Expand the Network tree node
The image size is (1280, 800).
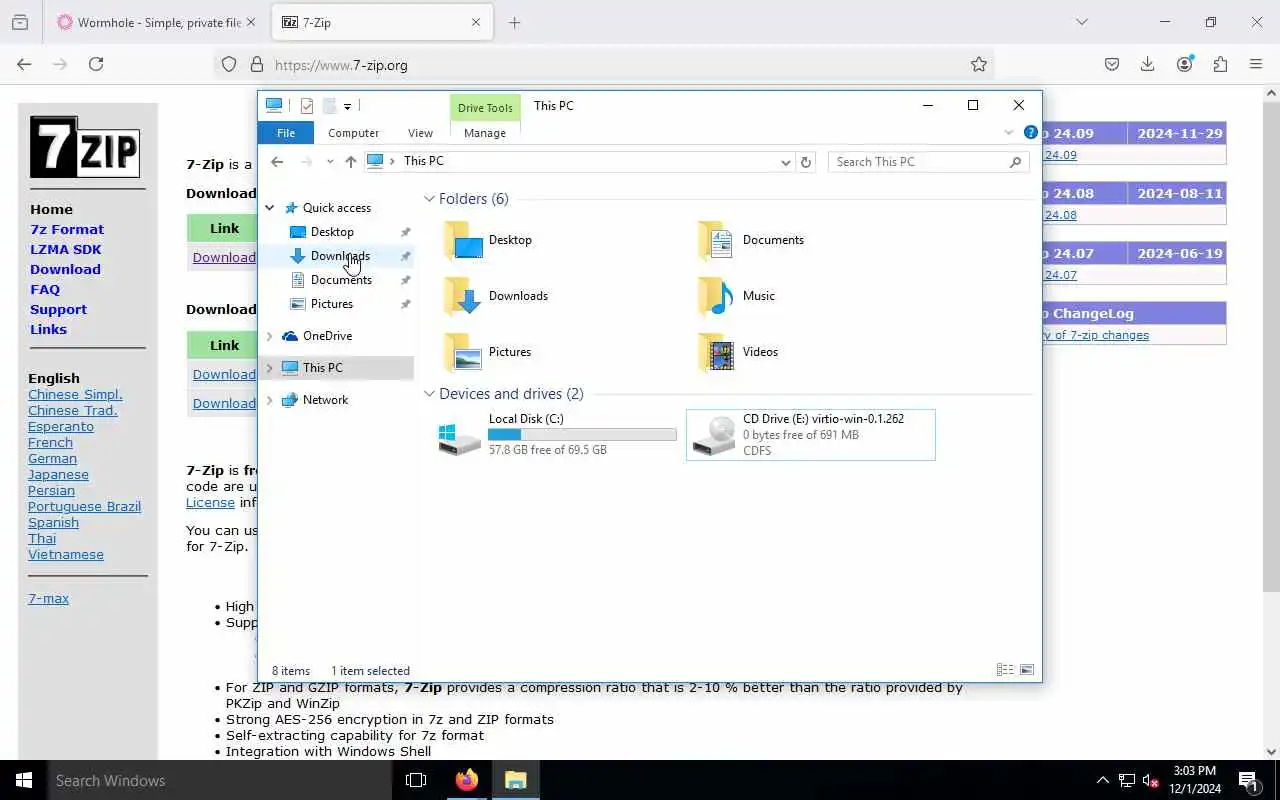[269, 400]
